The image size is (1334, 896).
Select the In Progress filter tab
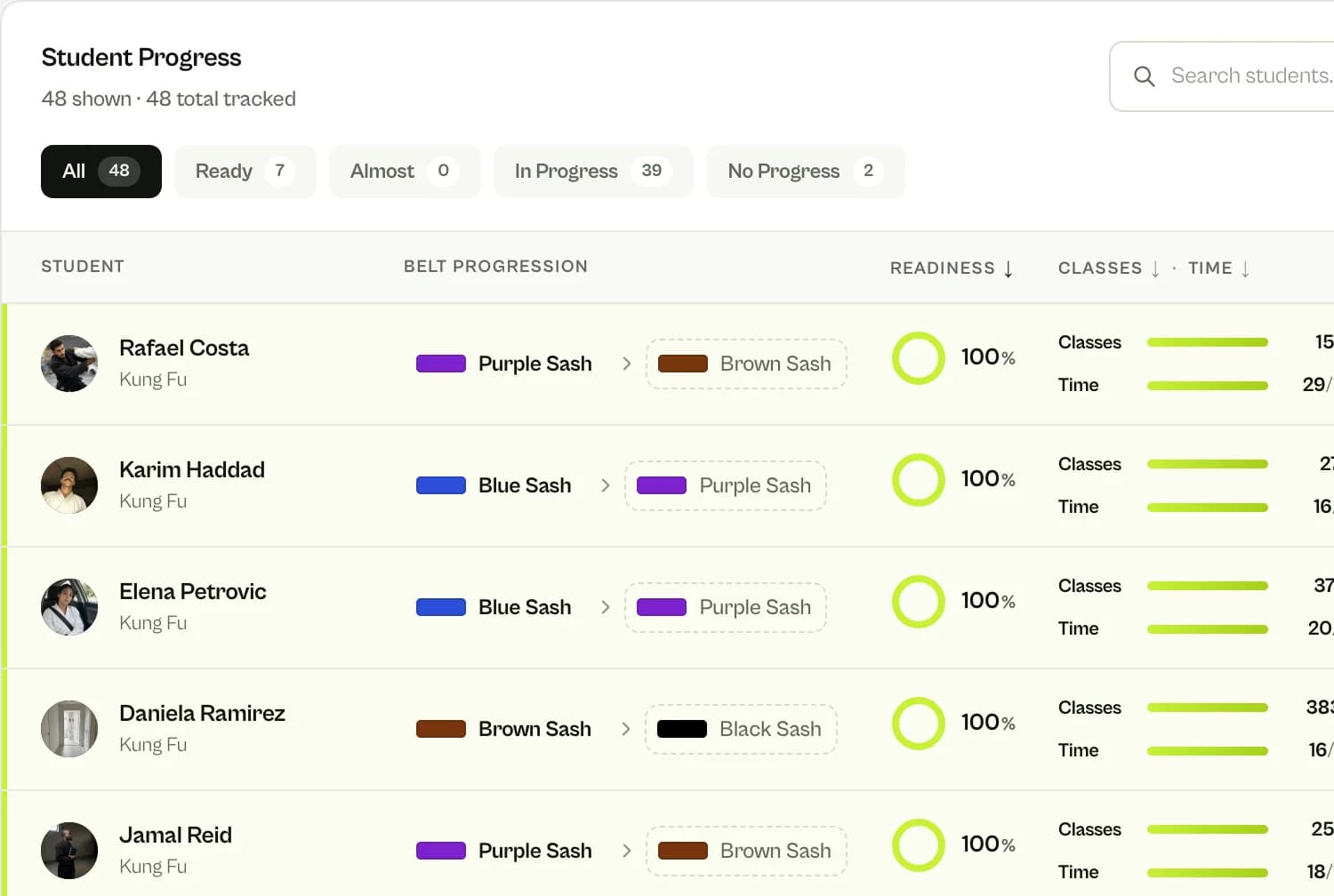tap(593, 172)
